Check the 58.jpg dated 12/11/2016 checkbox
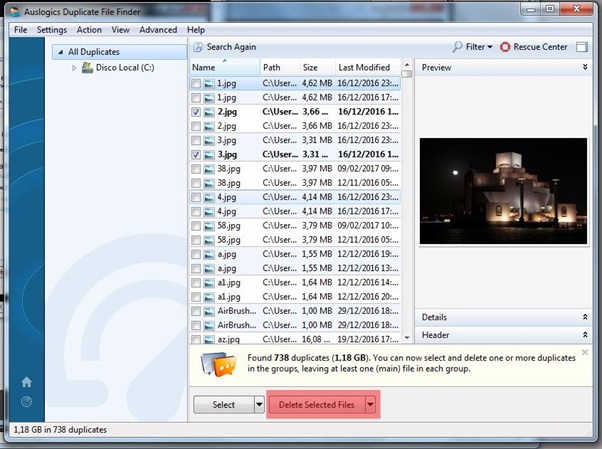 click(196, 240)
